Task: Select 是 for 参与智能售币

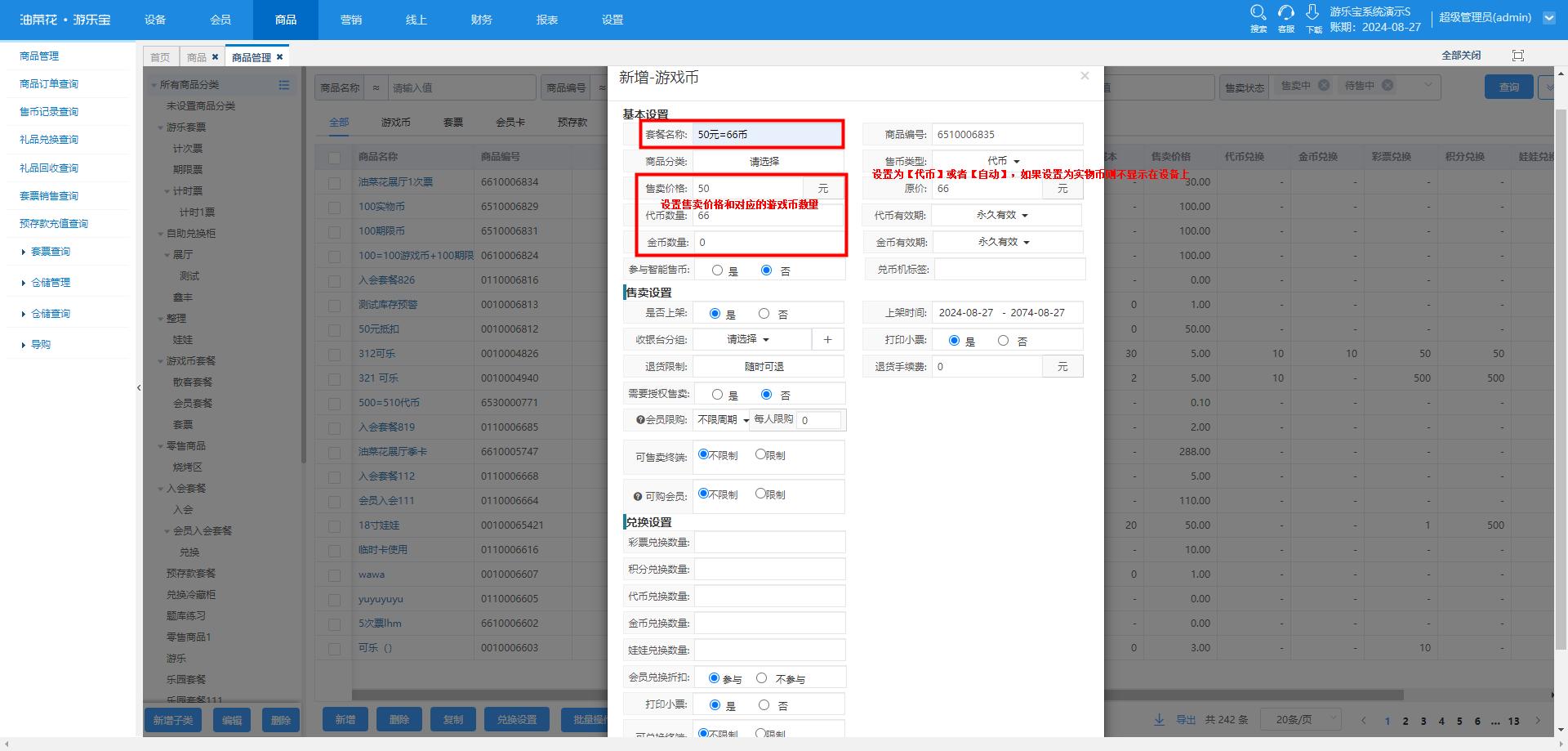Action: [717, 270]
